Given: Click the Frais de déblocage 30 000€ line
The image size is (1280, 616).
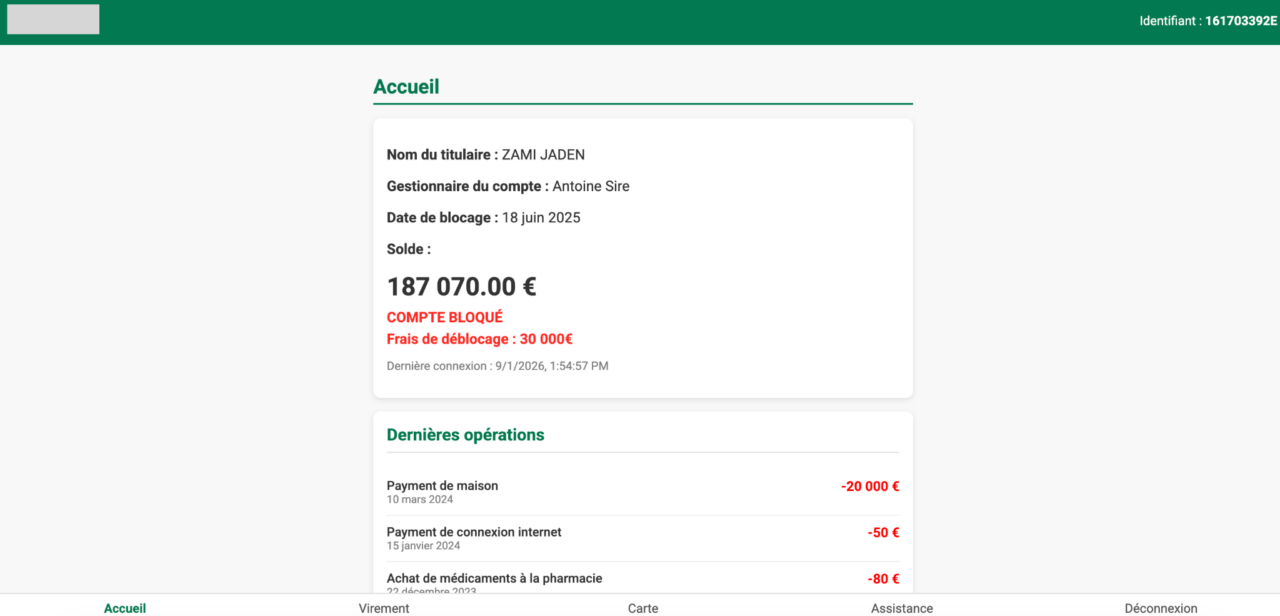Looking at the screenshot, I should coord(480,339).
